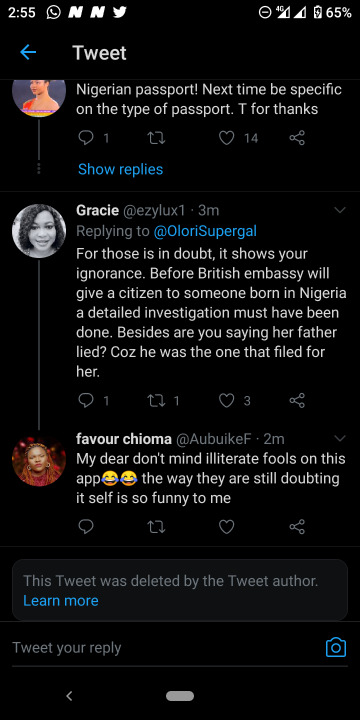
Task: Expand Show replies thread
Action: point(120,169)
